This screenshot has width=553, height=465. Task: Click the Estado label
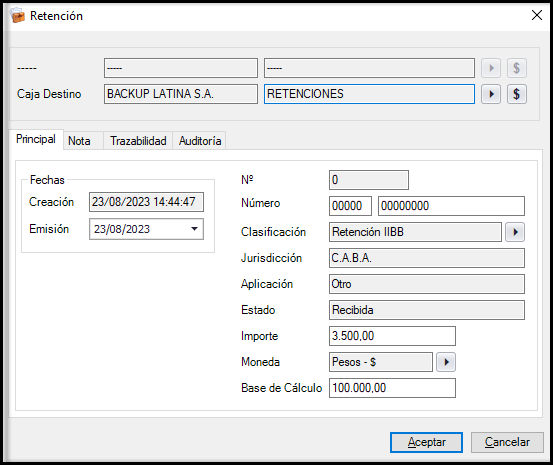click(258, 310)
